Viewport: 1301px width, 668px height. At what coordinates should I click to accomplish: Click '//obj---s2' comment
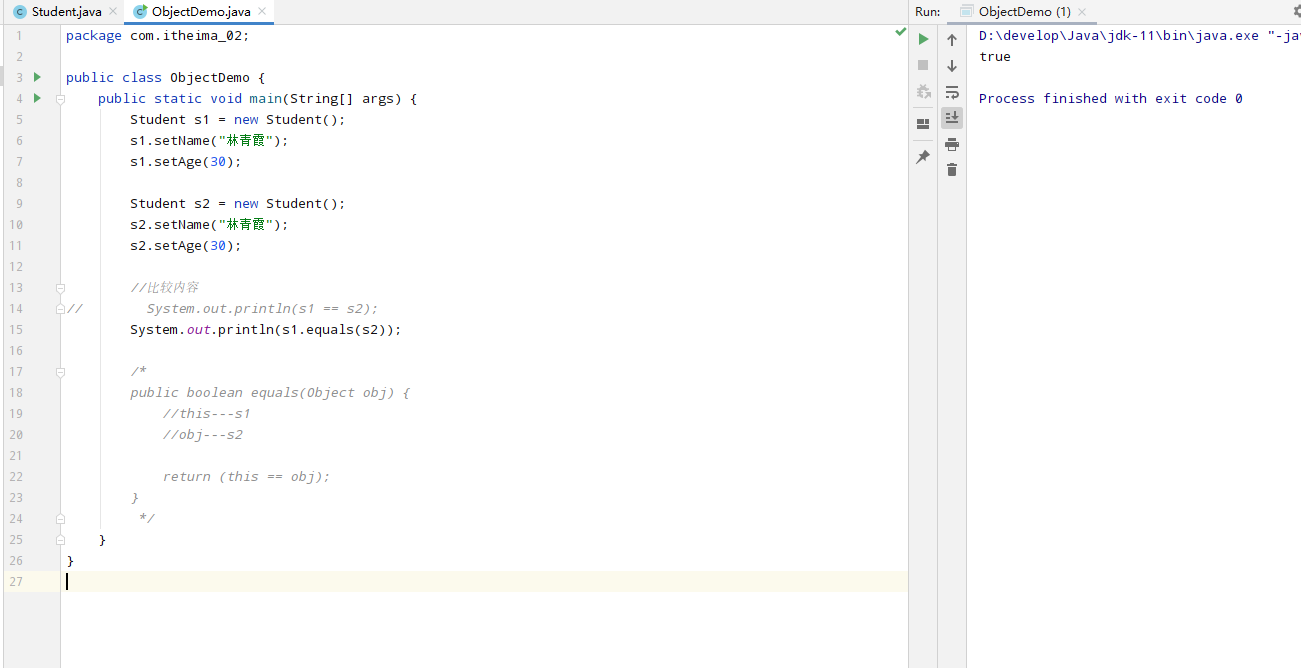[x=203, y=434]
